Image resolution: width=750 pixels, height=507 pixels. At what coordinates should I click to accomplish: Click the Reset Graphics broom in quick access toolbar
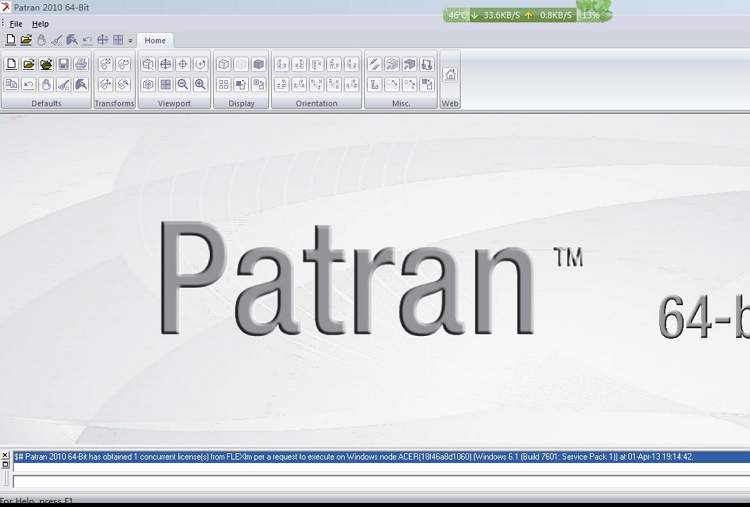(57, 40)
